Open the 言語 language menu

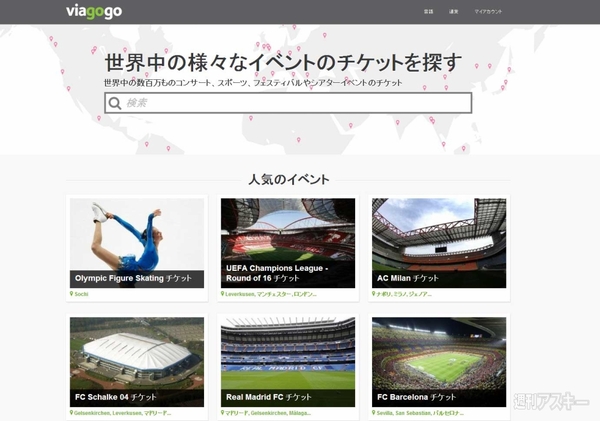click(x=429, y=12)
